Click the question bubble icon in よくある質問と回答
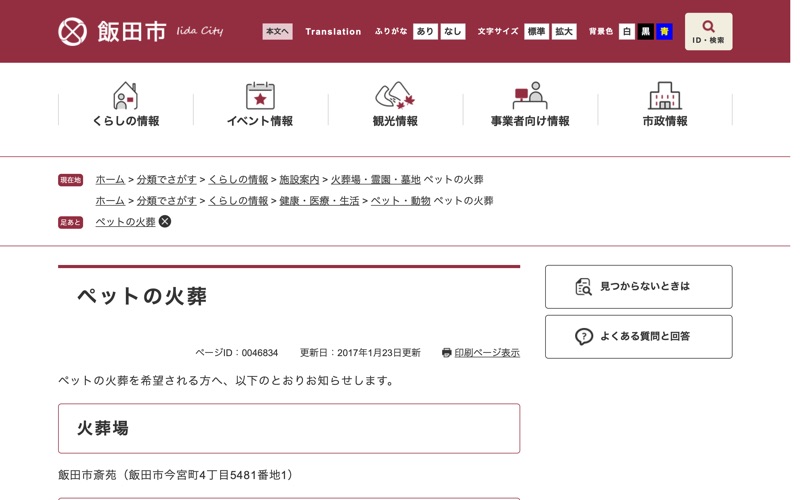The height and width of the screenshot is (500, 800). [584, 337]
